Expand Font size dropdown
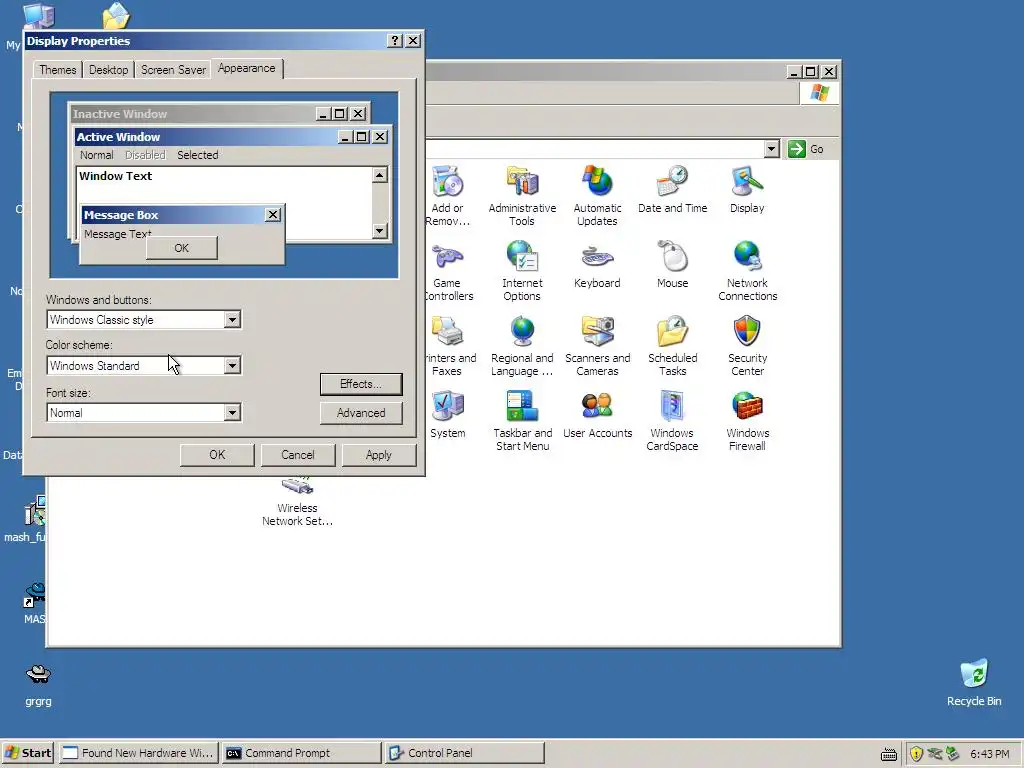This screenshot has height=768, width=1024. [x=232, y=412]
